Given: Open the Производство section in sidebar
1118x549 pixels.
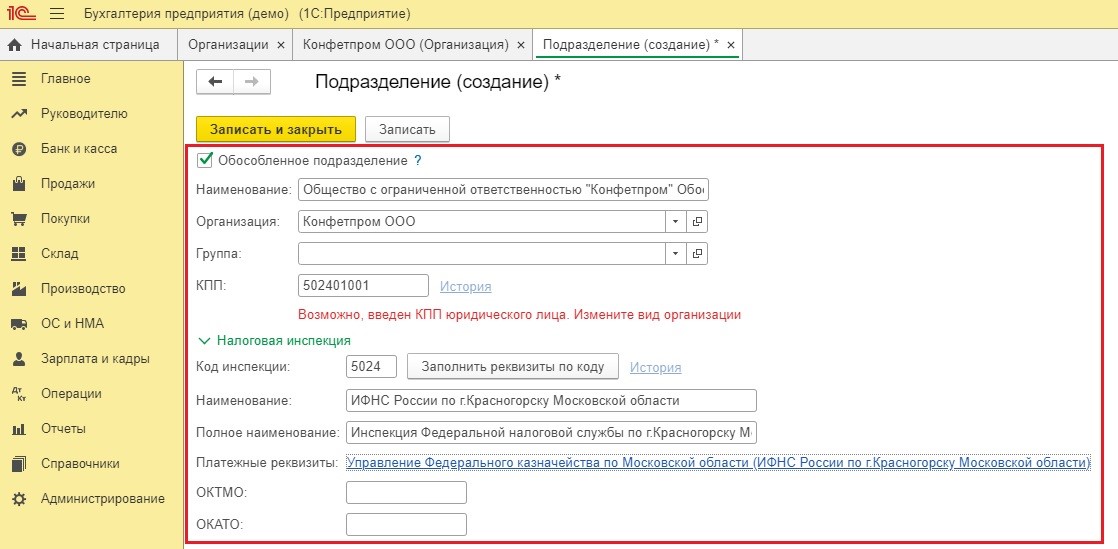Looking at the screenshot, I should point(82,289).
